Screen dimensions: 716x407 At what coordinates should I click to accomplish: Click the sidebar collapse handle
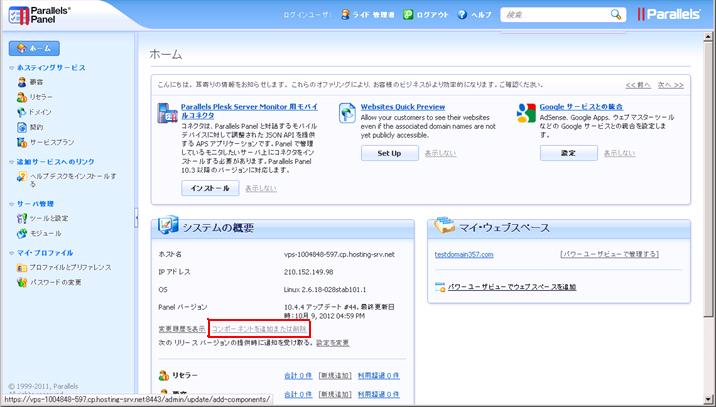[136, 218]
